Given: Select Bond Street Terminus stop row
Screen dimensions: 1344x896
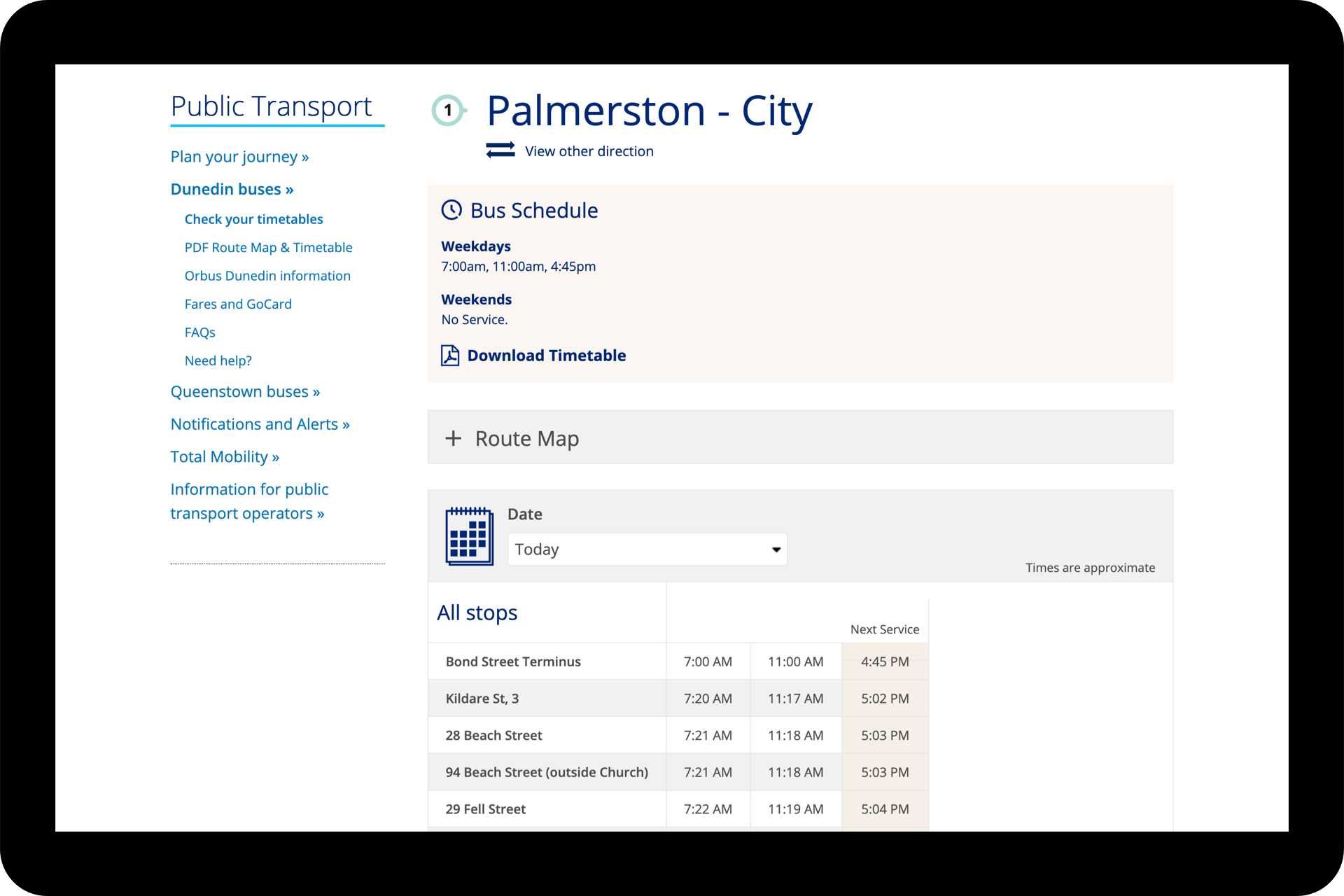Looking at the screenshot, I should click(513, 661).
